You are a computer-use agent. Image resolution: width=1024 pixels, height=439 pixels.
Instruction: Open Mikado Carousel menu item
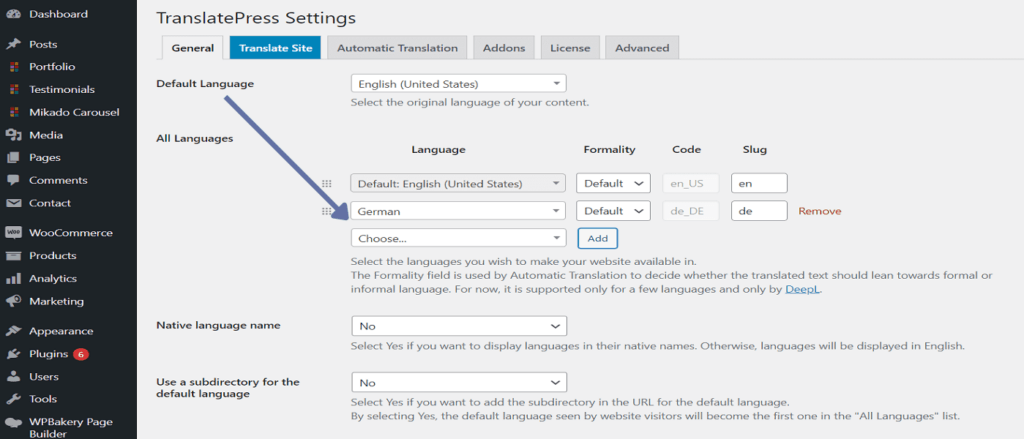coord(74,112)
